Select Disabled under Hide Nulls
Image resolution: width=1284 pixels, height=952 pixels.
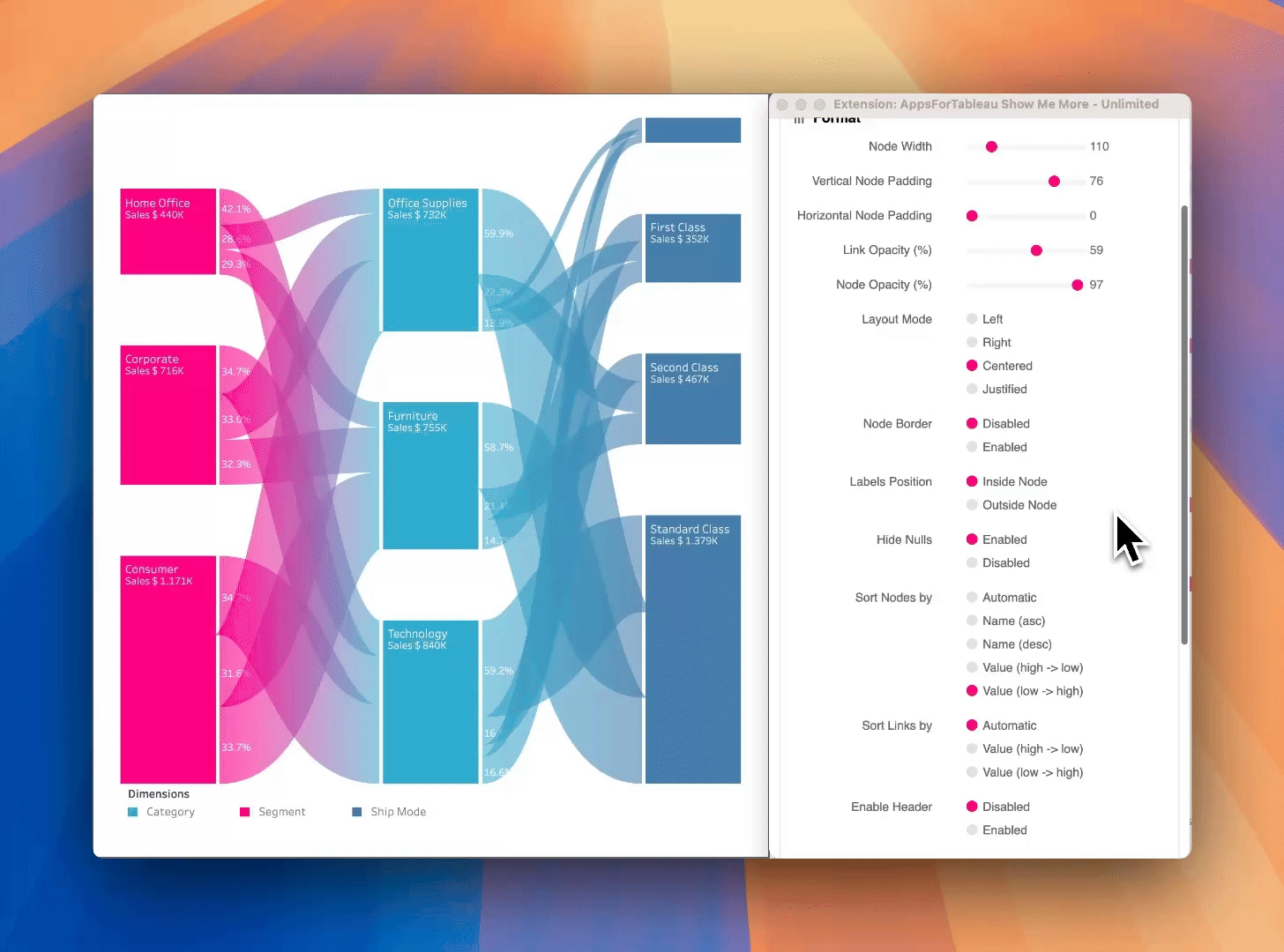click(972, 562)
